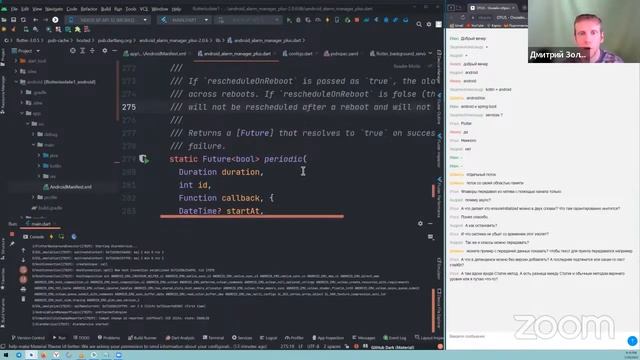Viewport: 640px width, 360px height.
Task: Collapse the app folder in project tree
Action: click(22, 113)
